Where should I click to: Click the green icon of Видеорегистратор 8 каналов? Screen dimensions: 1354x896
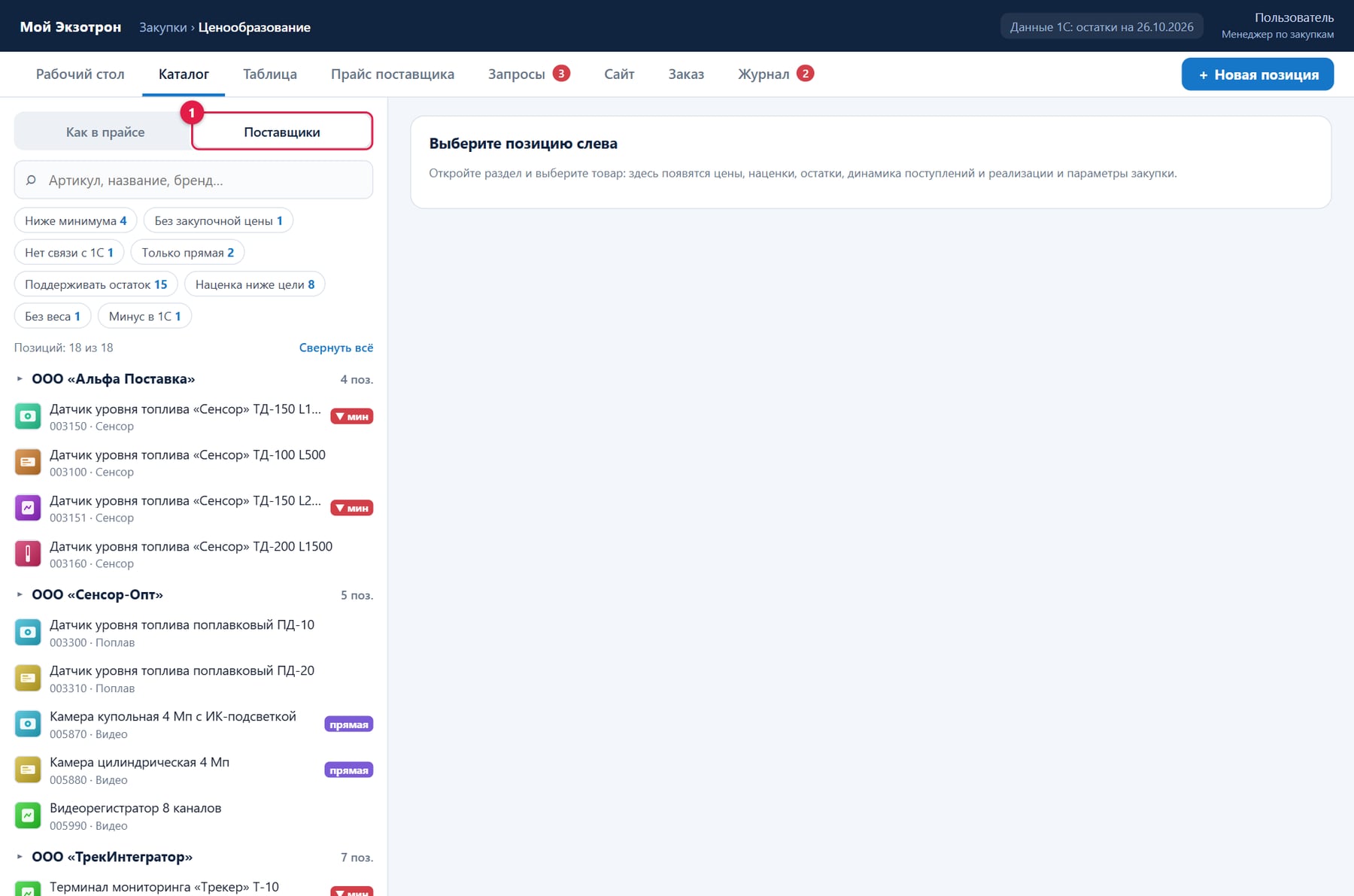(28, 816)
